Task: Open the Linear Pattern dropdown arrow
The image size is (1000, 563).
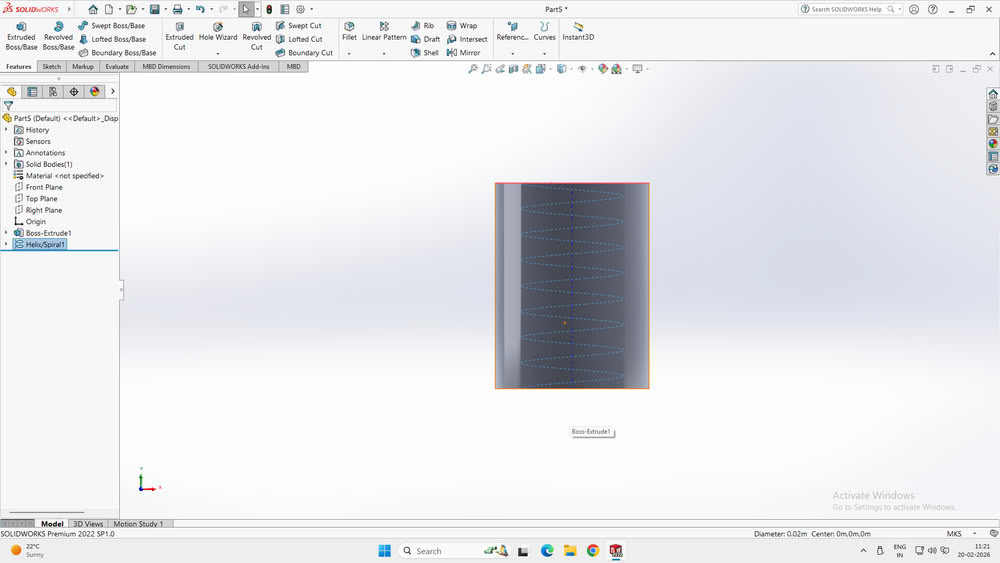Action: pyautogui.click(x=384, y=54)
